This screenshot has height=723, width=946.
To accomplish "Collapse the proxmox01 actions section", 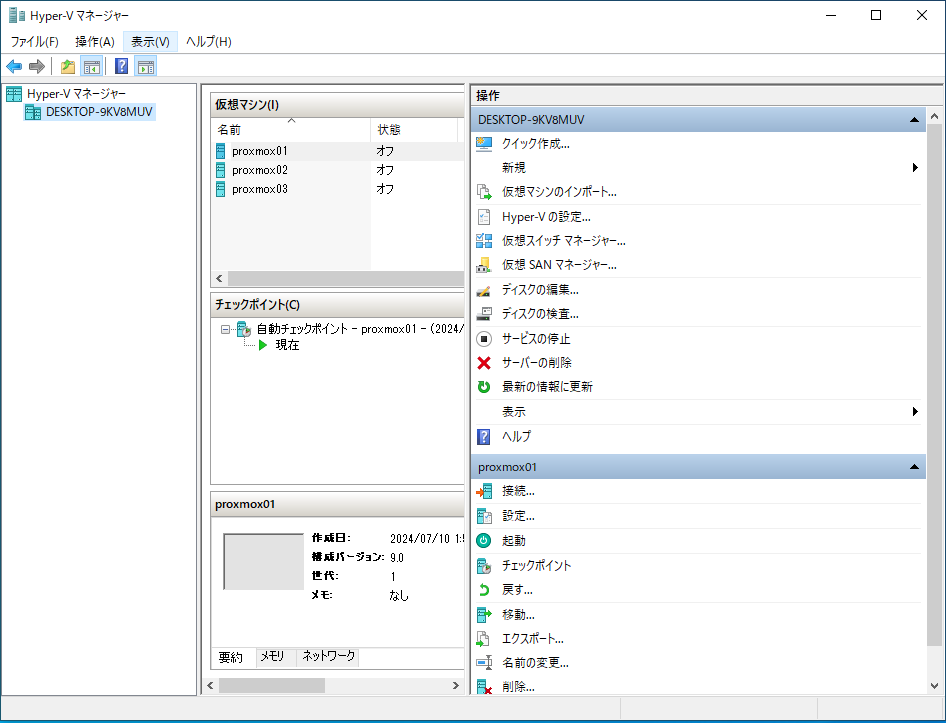I will 914,467.
